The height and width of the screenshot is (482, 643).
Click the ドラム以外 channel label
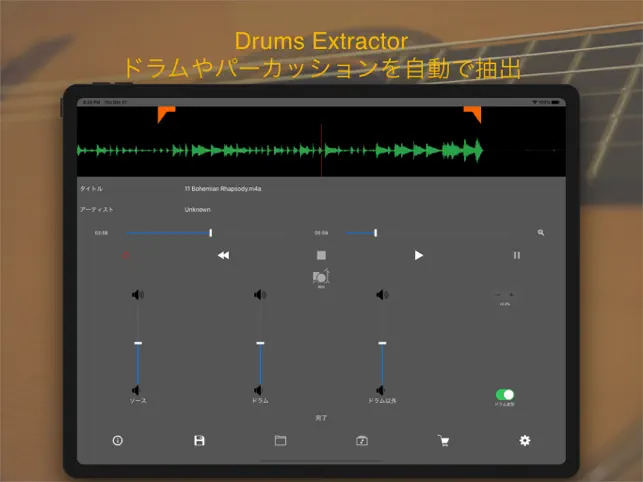[x=382, y=400]
